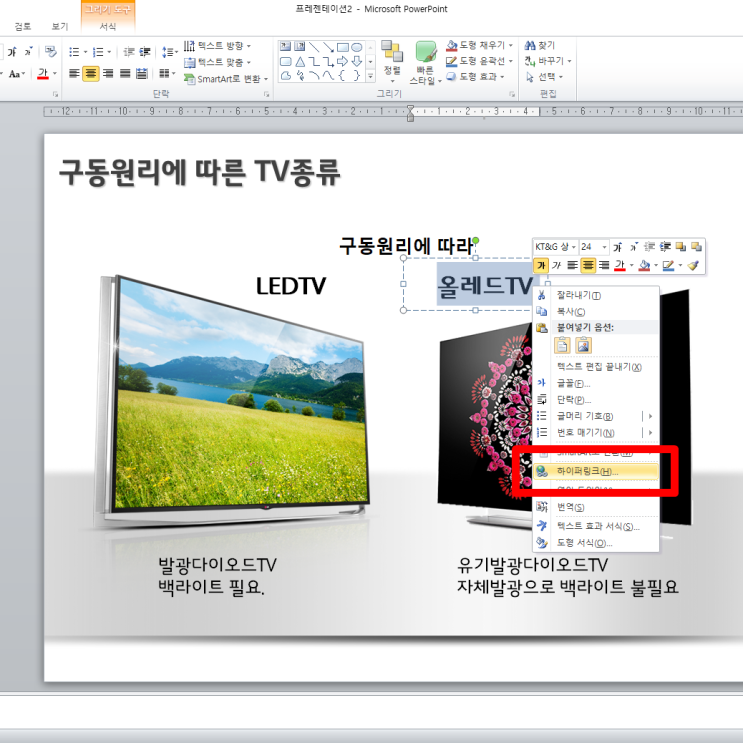This screenshot has width=743, height=743.
Task: Select Cut (잘라내기) from context menu
Action: coord(596,295)
